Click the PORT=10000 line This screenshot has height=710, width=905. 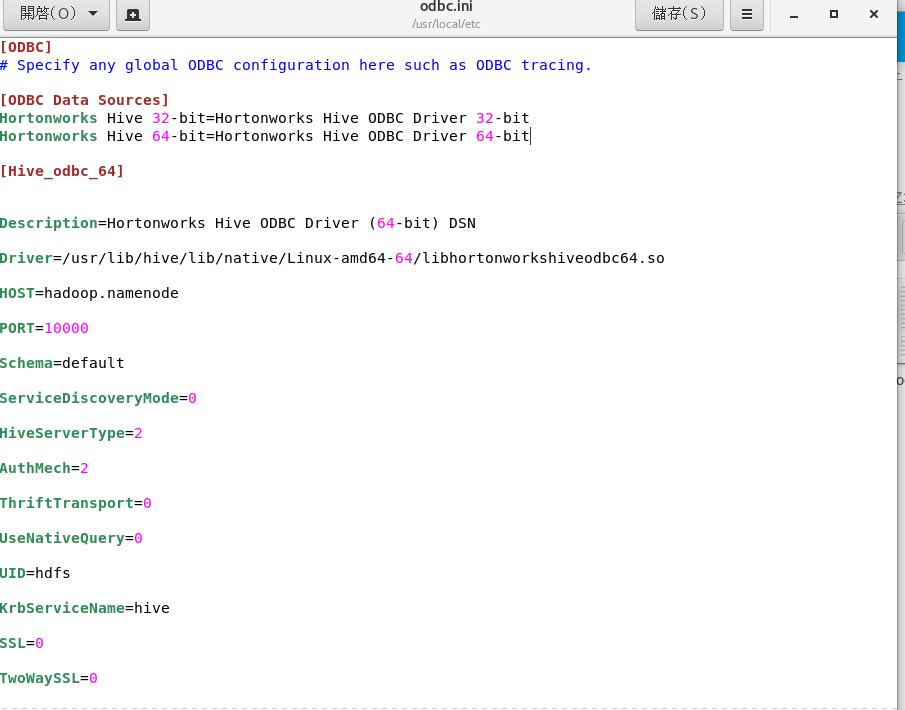tap(44, 328)
